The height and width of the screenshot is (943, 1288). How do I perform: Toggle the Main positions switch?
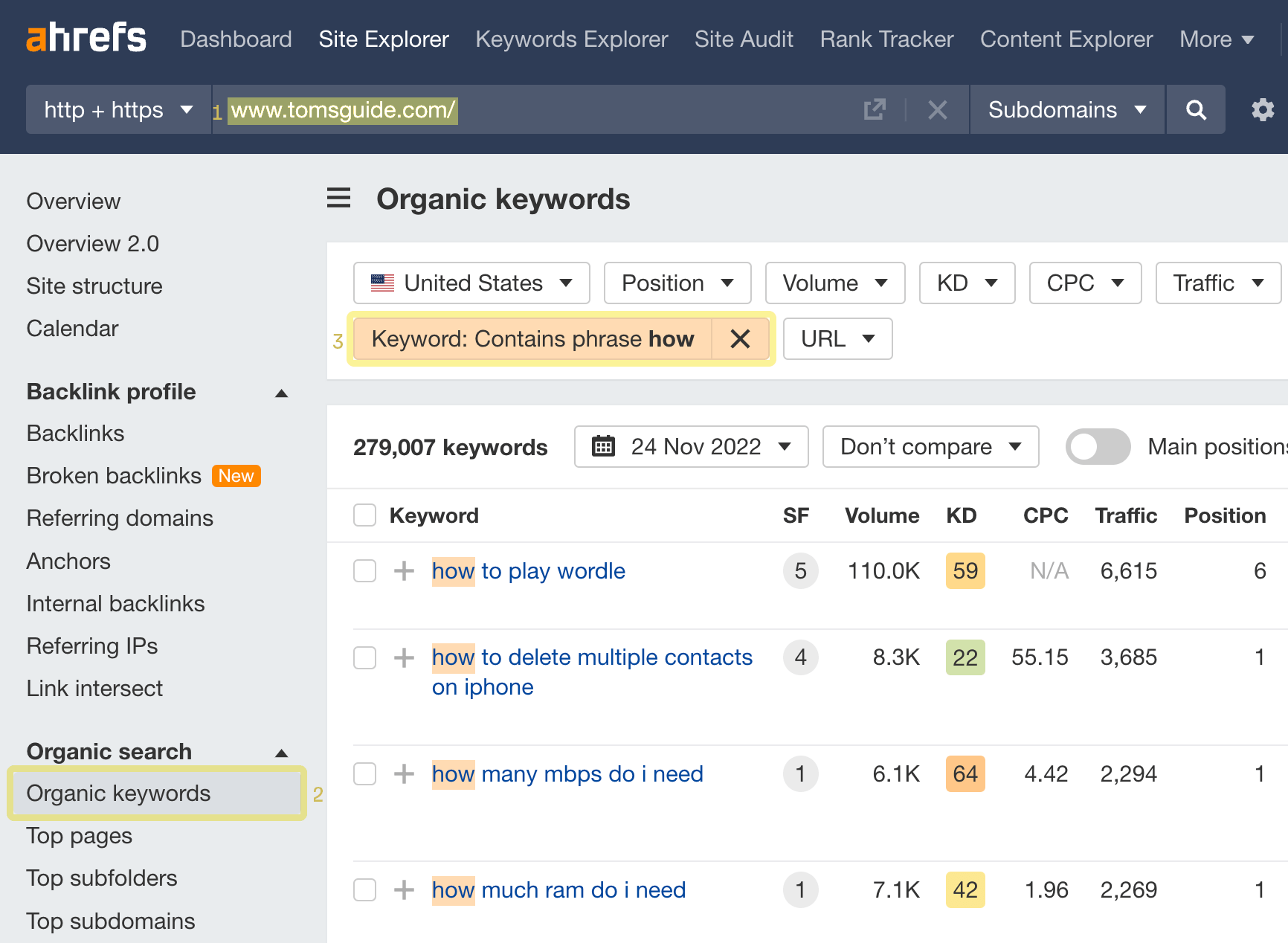point(1098,447)
